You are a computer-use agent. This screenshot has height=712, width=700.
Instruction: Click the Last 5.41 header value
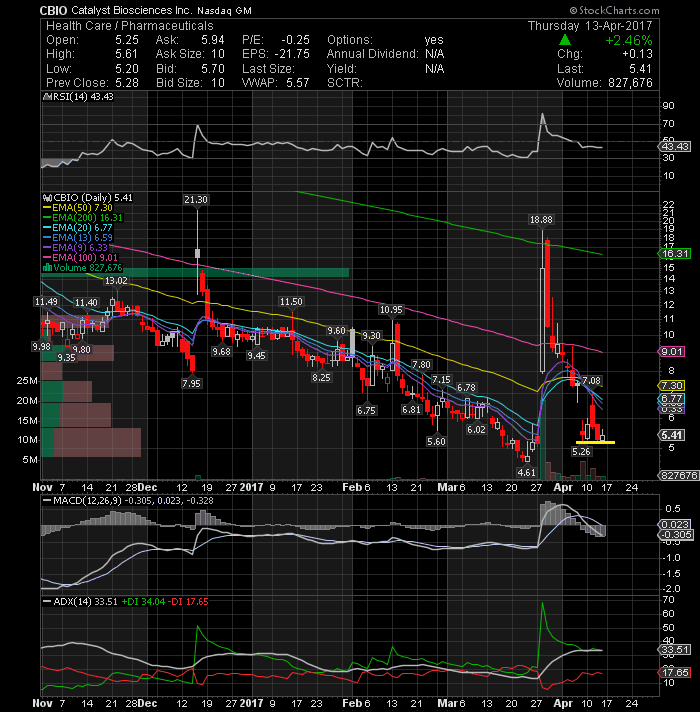(640, 69)
